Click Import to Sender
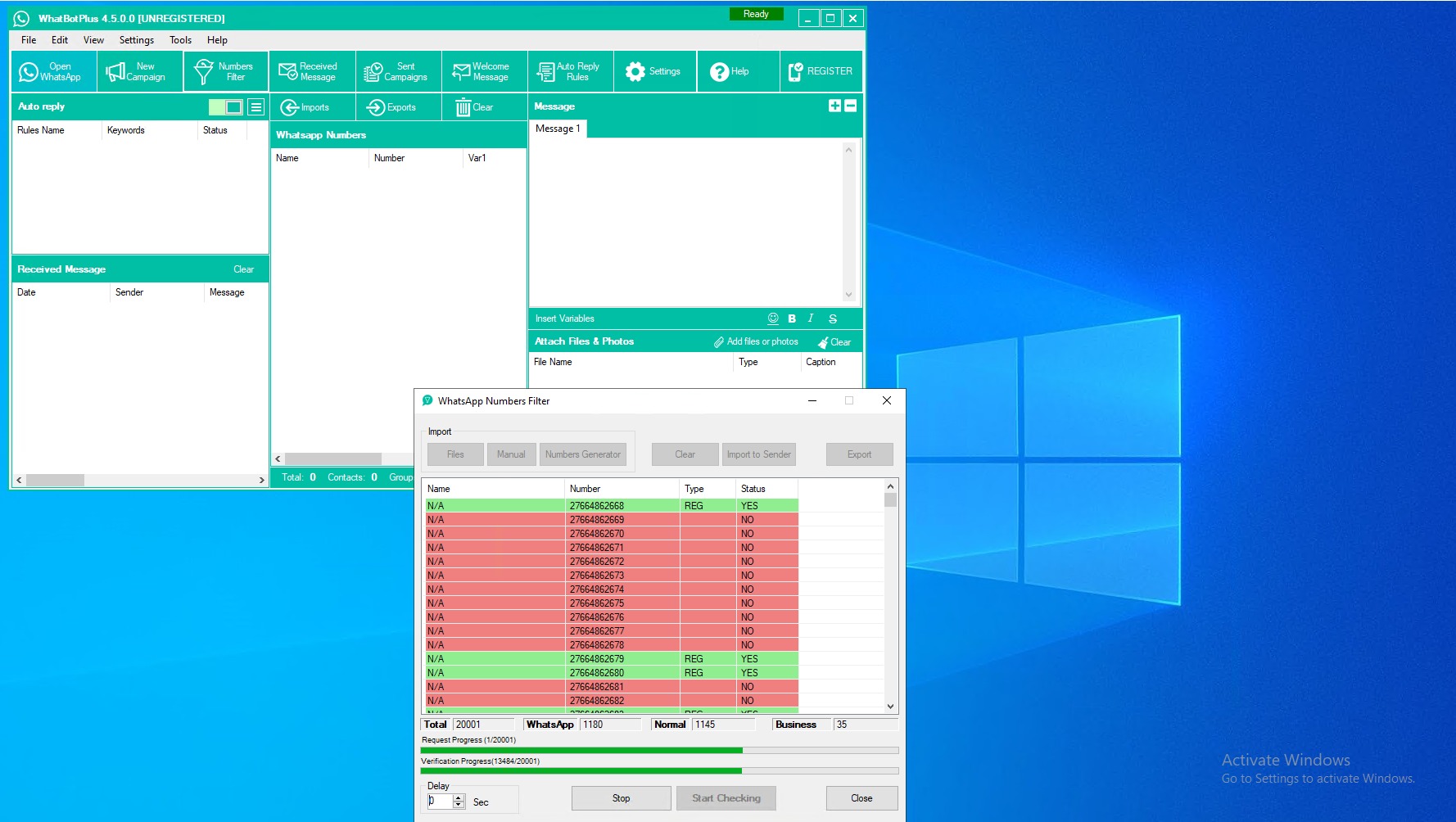 click(759, 454)
